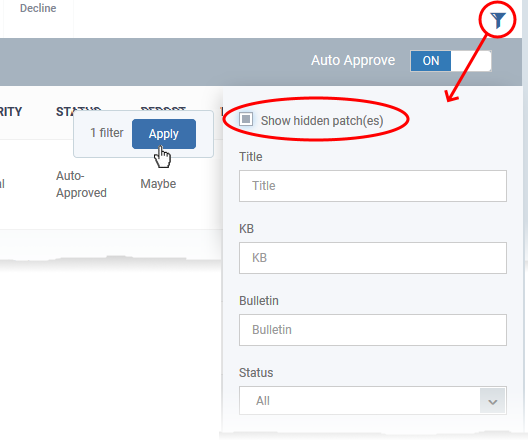Screen dimensions: 528x440
Task: Select the Maybe reboot cell
Action: (158, 184)
